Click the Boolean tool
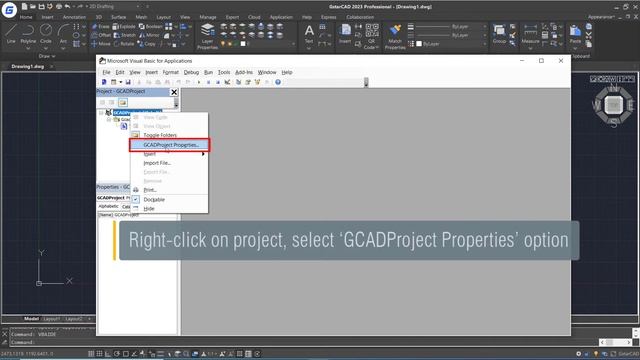The width and height of the screenshot is (640, 360). coord(150,27)
